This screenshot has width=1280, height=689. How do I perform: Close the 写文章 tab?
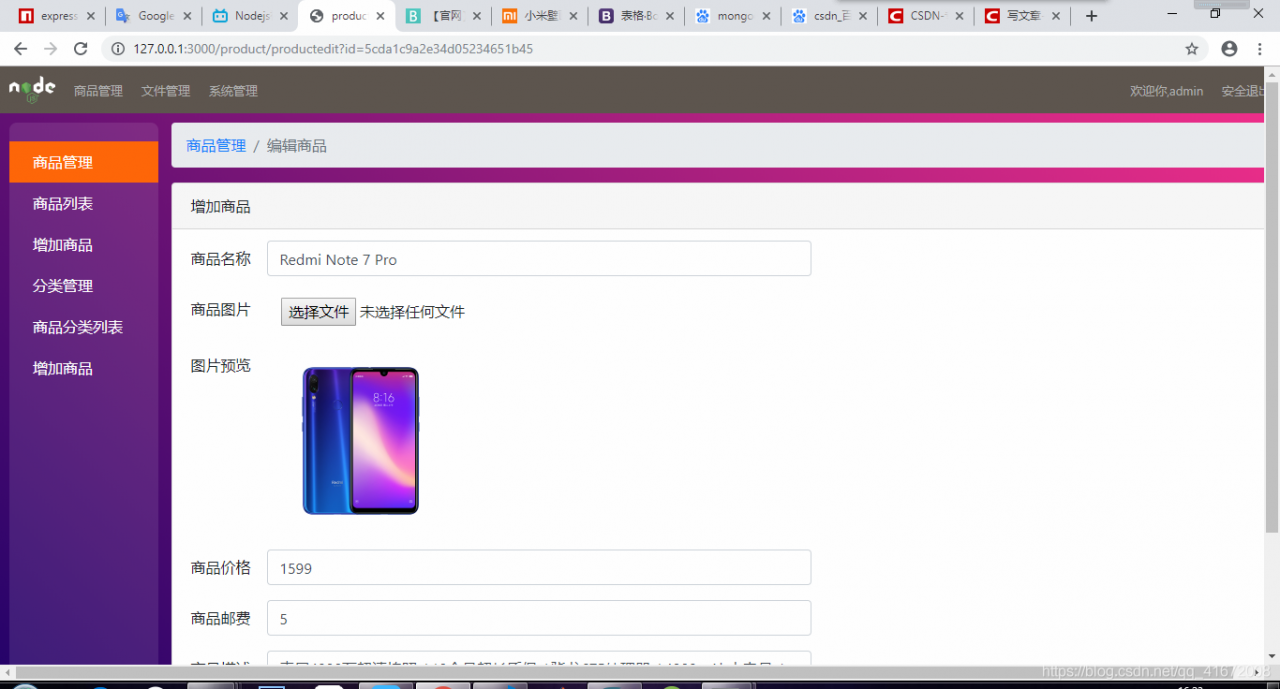point(1057,16)
